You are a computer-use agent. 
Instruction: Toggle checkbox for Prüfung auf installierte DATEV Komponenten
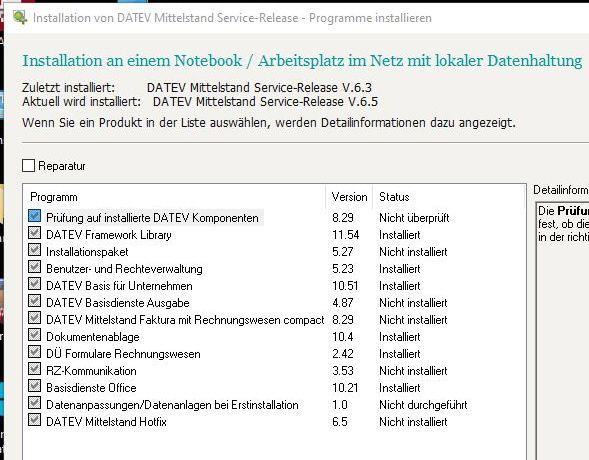click(35, 216)
